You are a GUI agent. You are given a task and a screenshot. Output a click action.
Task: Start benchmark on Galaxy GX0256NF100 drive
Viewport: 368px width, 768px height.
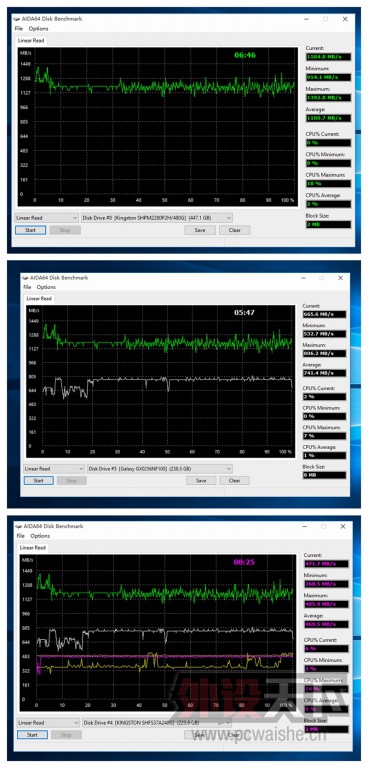39,480
